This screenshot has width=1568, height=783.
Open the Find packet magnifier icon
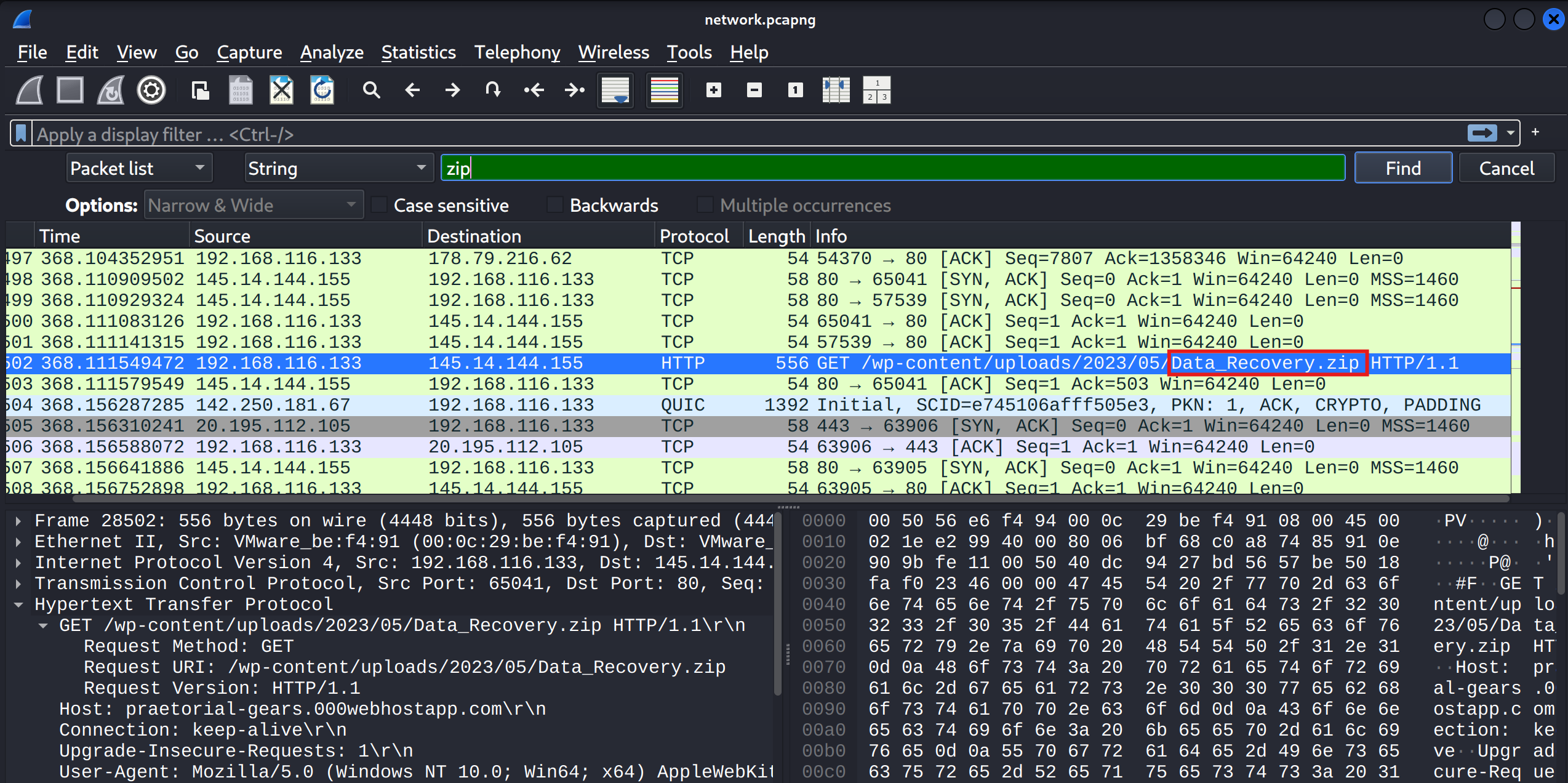point(371,90)
